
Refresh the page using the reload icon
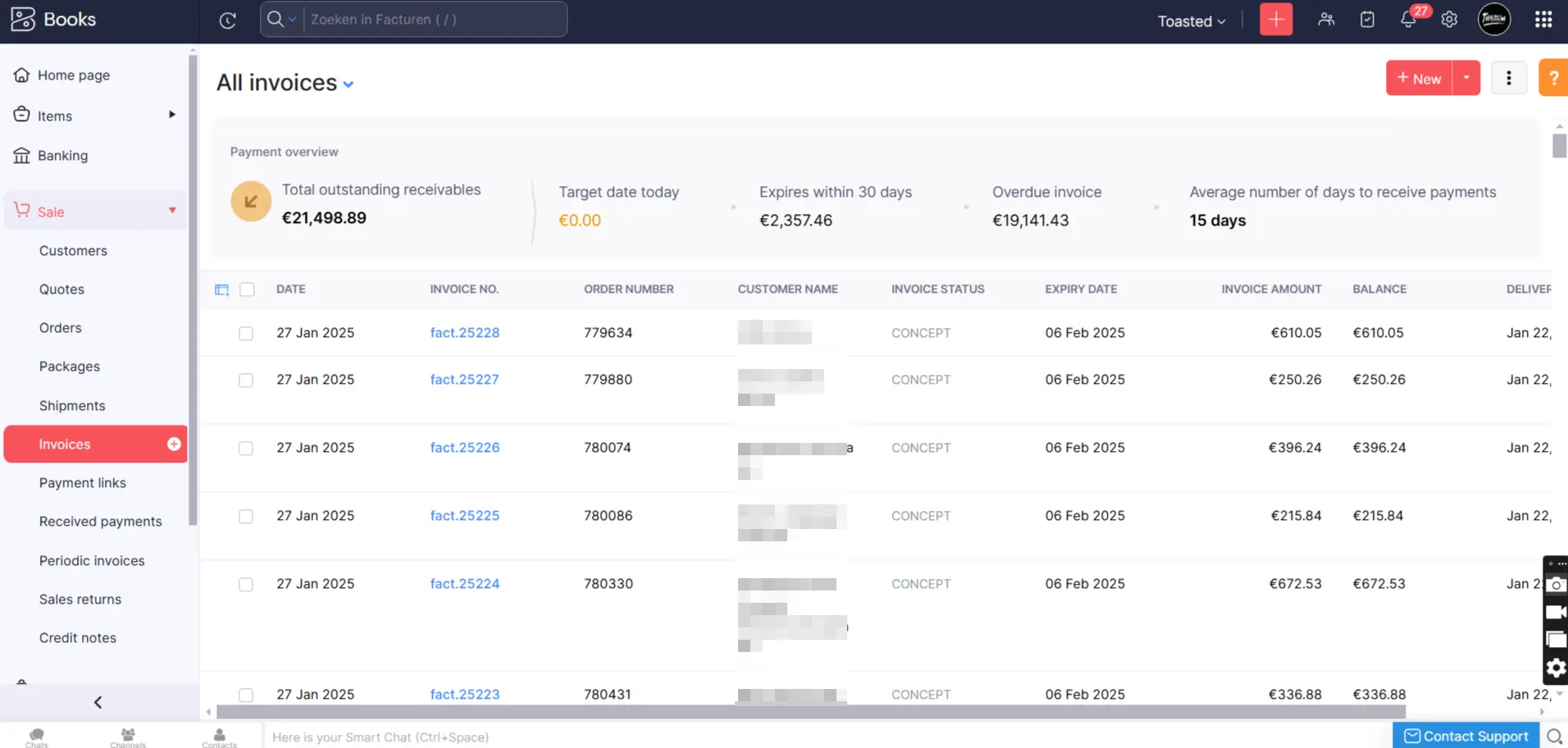227,20
